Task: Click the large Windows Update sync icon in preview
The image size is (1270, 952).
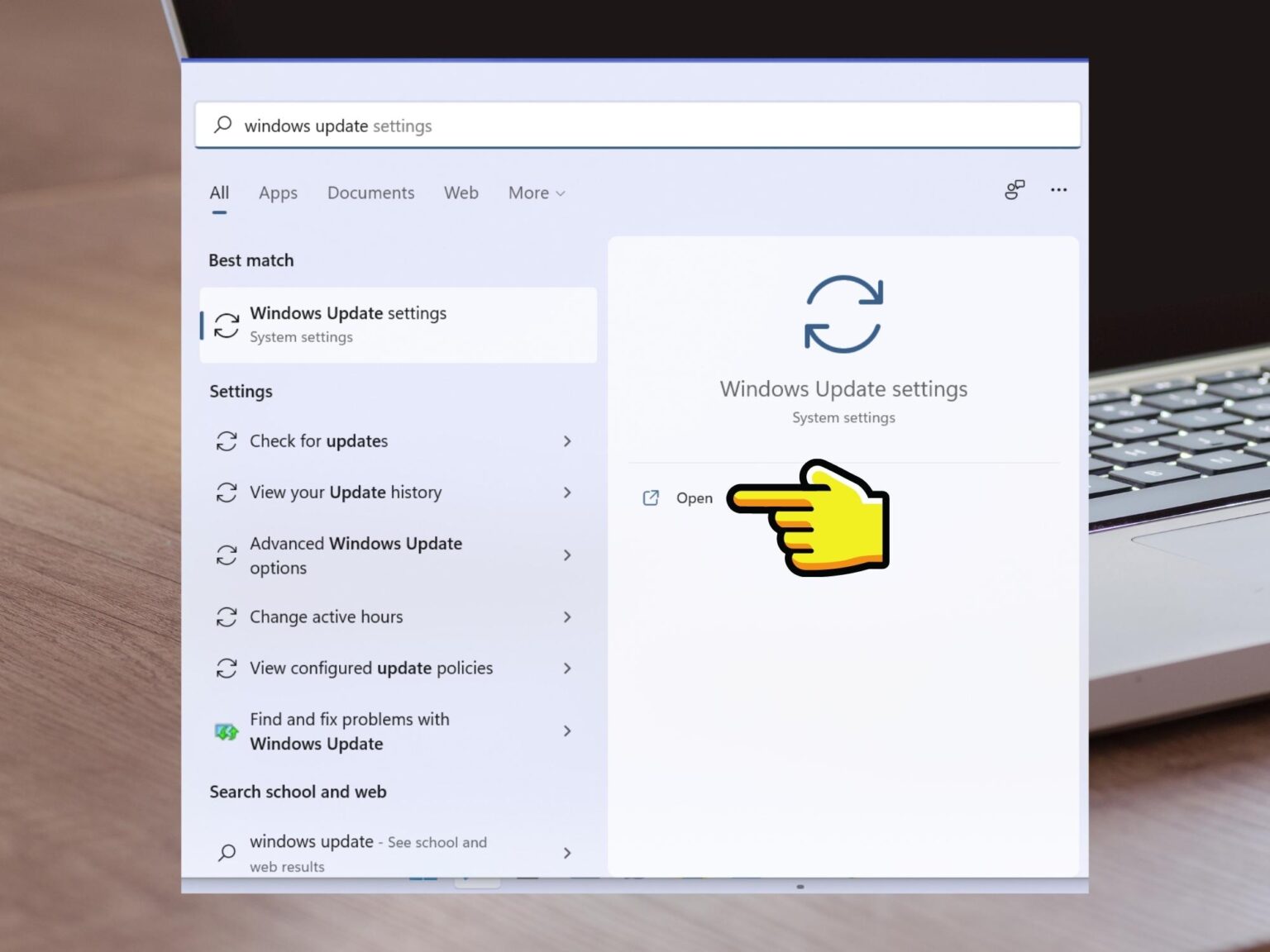Action: 844,315
